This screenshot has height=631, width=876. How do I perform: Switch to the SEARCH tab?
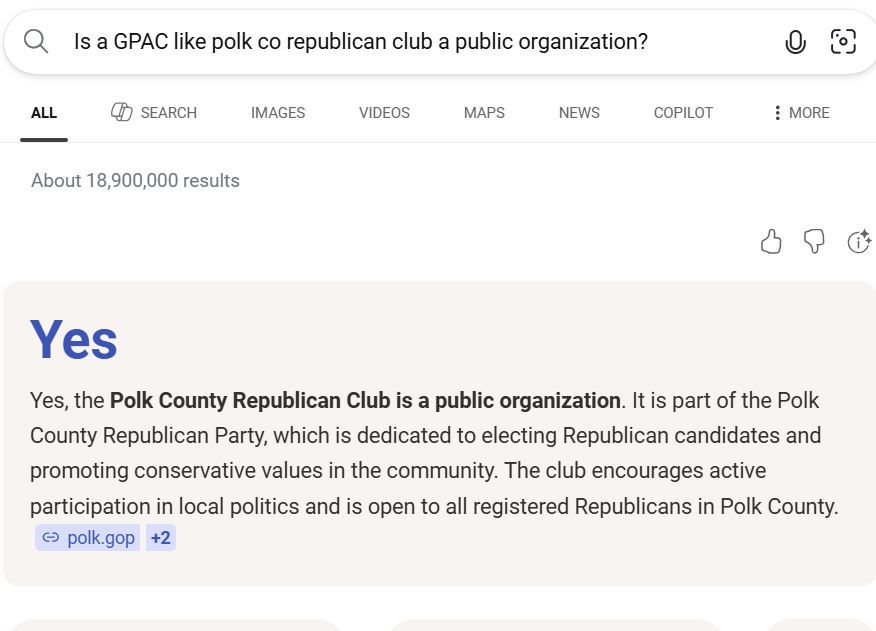[x=154, y=113]
